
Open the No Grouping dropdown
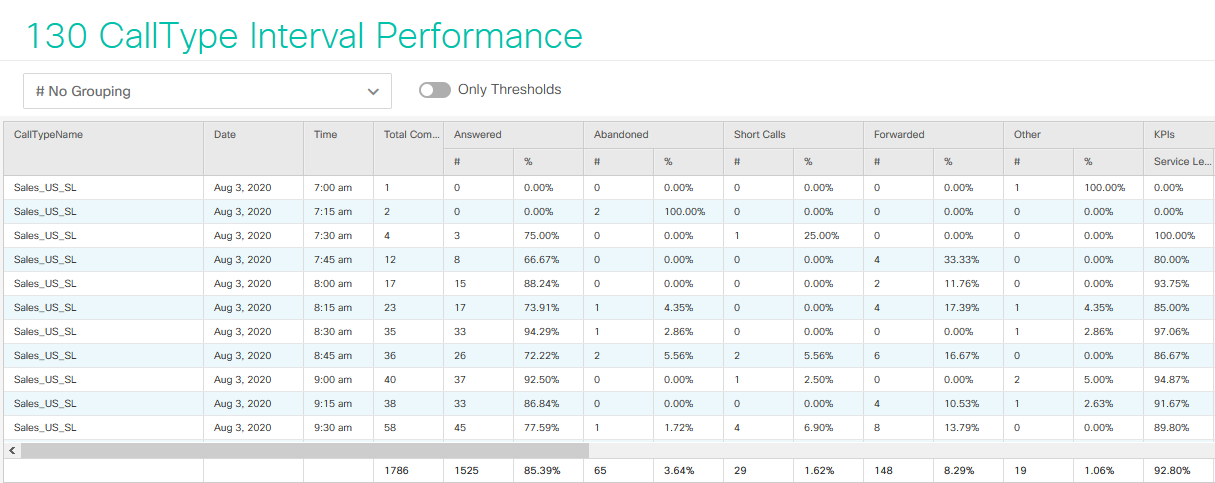point(207,91)
